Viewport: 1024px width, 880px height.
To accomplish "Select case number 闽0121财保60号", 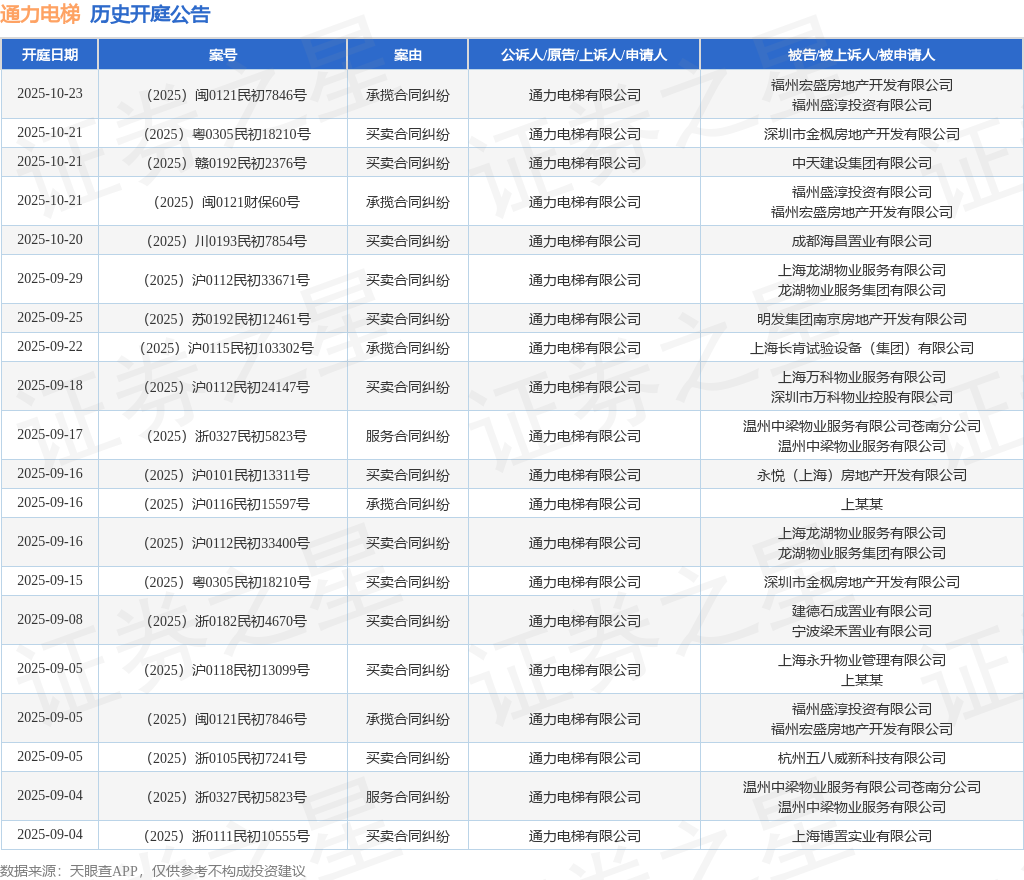I will (227, 202).
